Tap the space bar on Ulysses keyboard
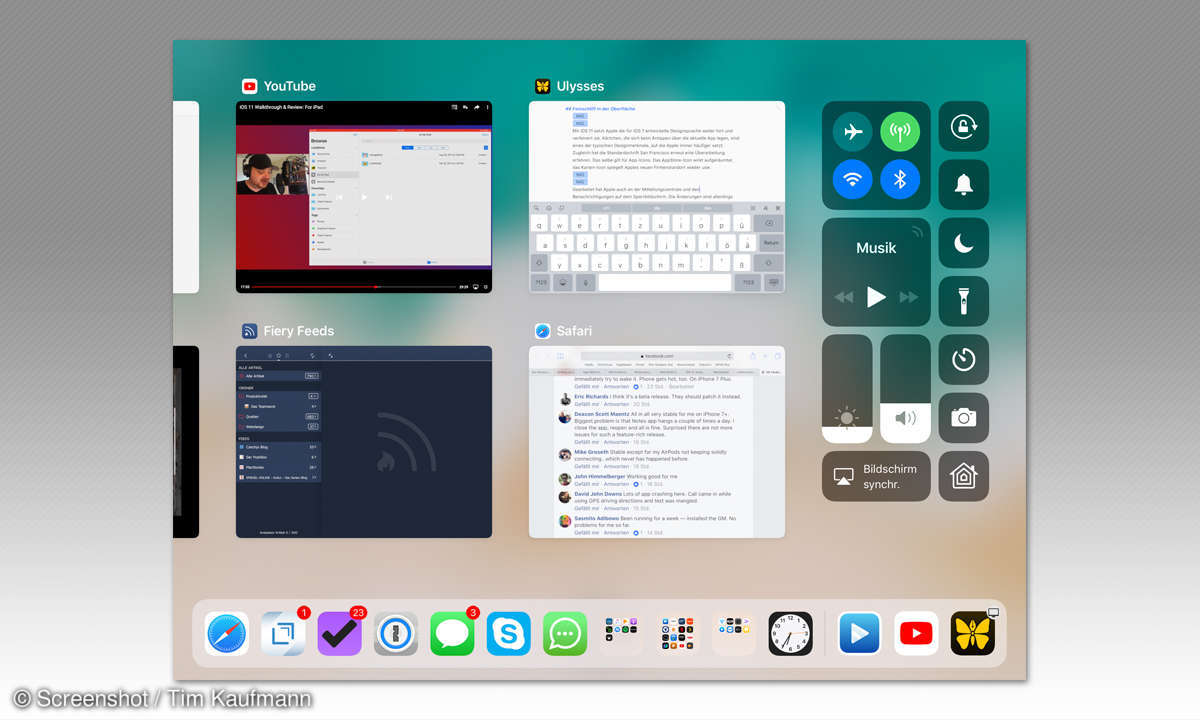Screen dimensions: 1200x720 coord(664,283)
